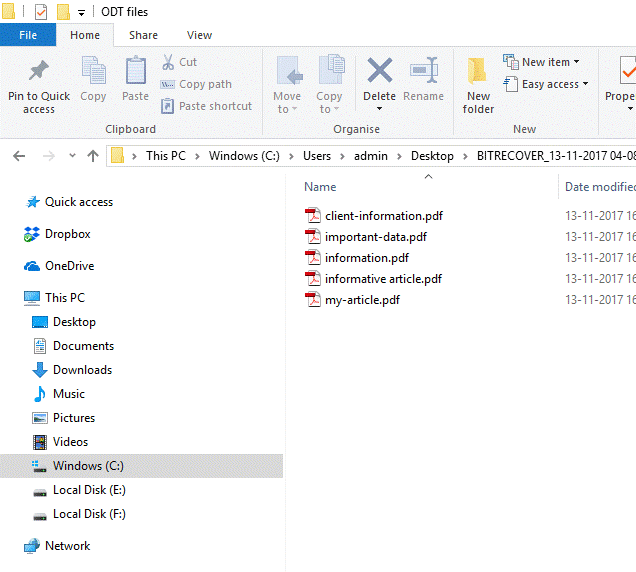Select the my-article.pdf file

362,300
